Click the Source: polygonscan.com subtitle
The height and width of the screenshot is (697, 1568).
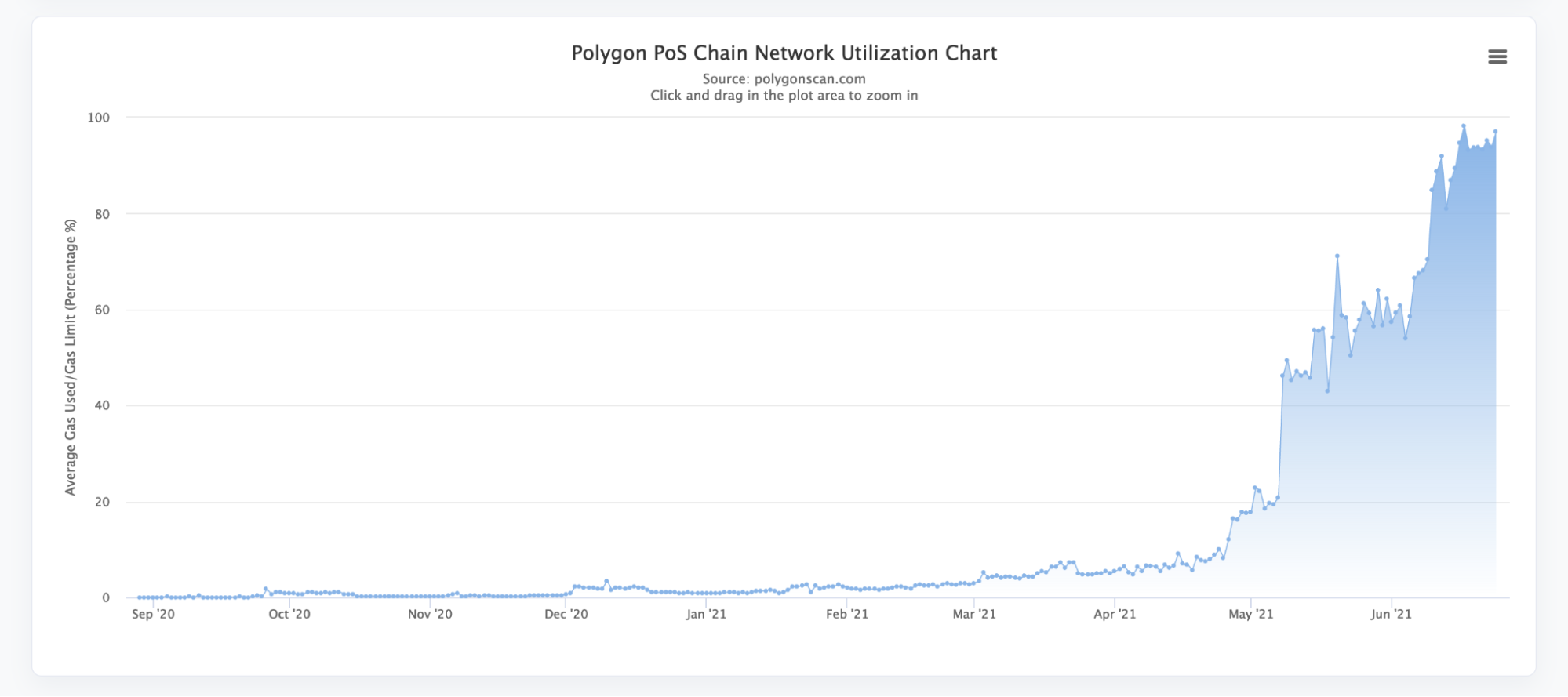(x=784, y=79)
